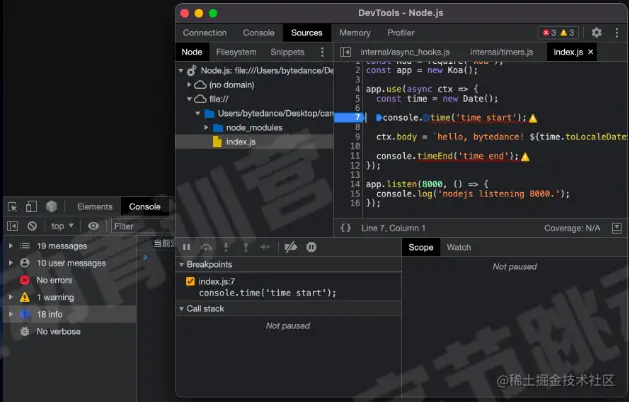Click the Node.js hexagon icon in browser DevTools
Viewport: 629px width, 402px height.
point(51,207)
